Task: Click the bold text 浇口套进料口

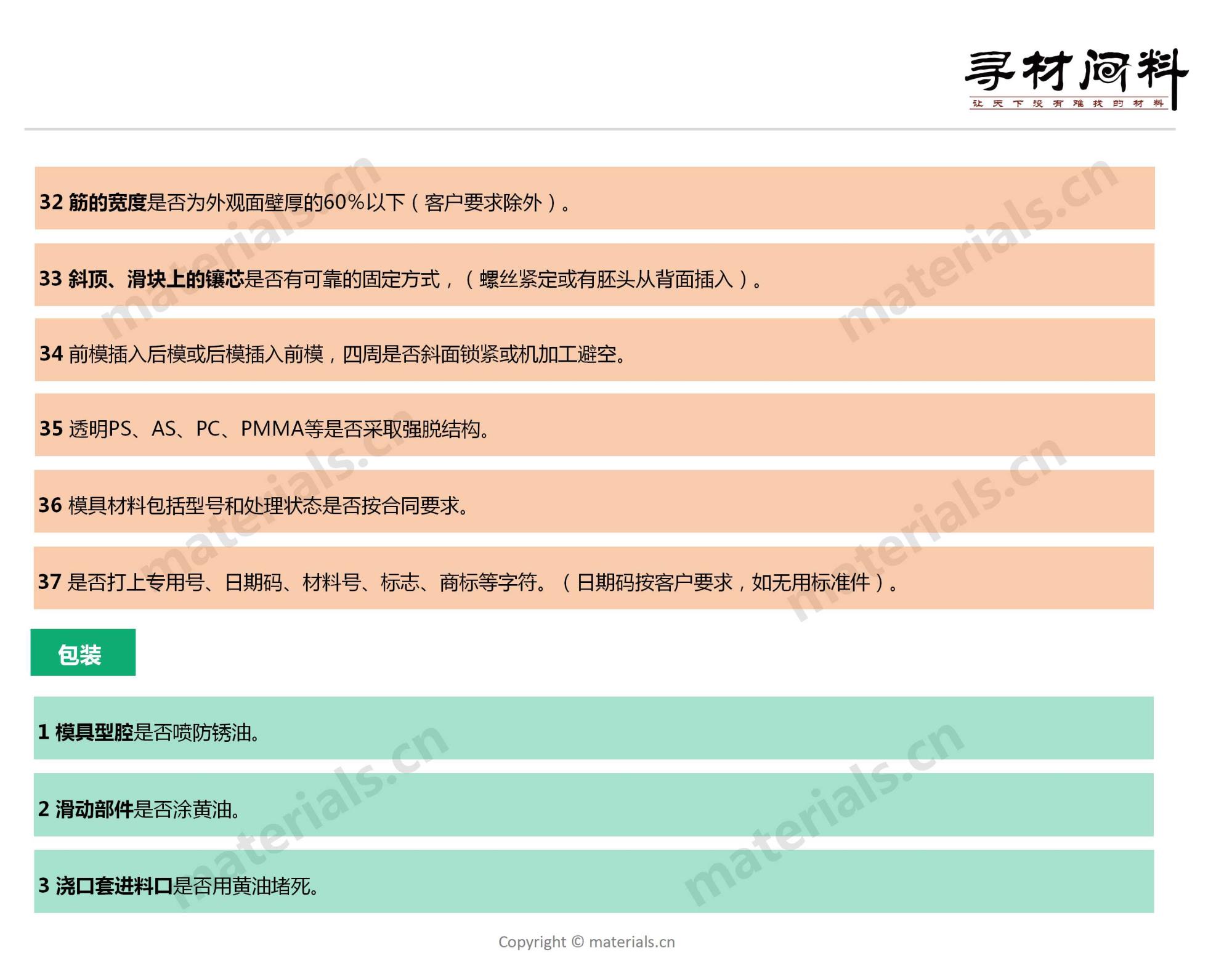Action: click(114, 885)
